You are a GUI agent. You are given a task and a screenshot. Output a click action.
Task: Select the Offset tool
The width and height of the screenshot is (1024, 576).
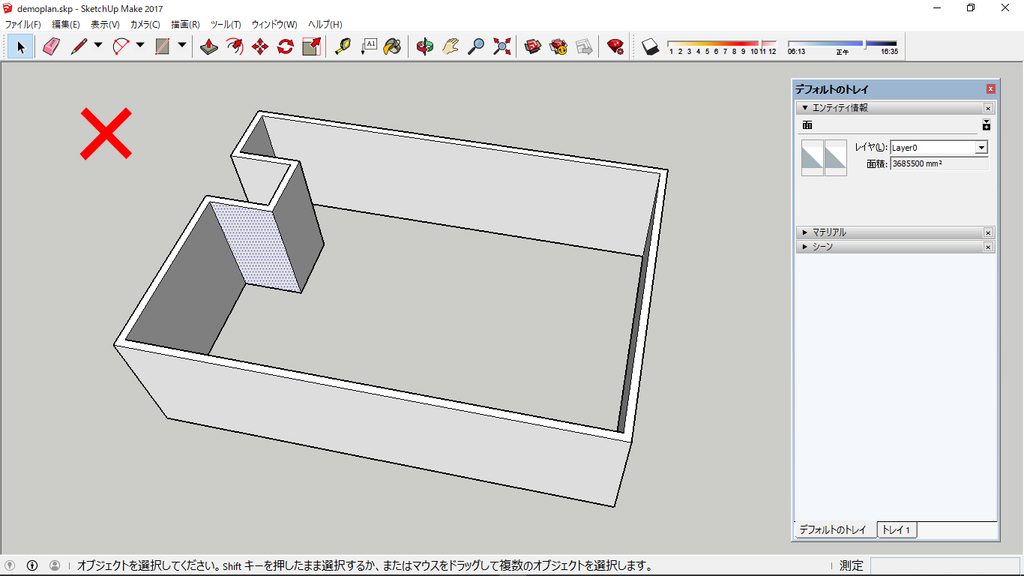[234, 46]
